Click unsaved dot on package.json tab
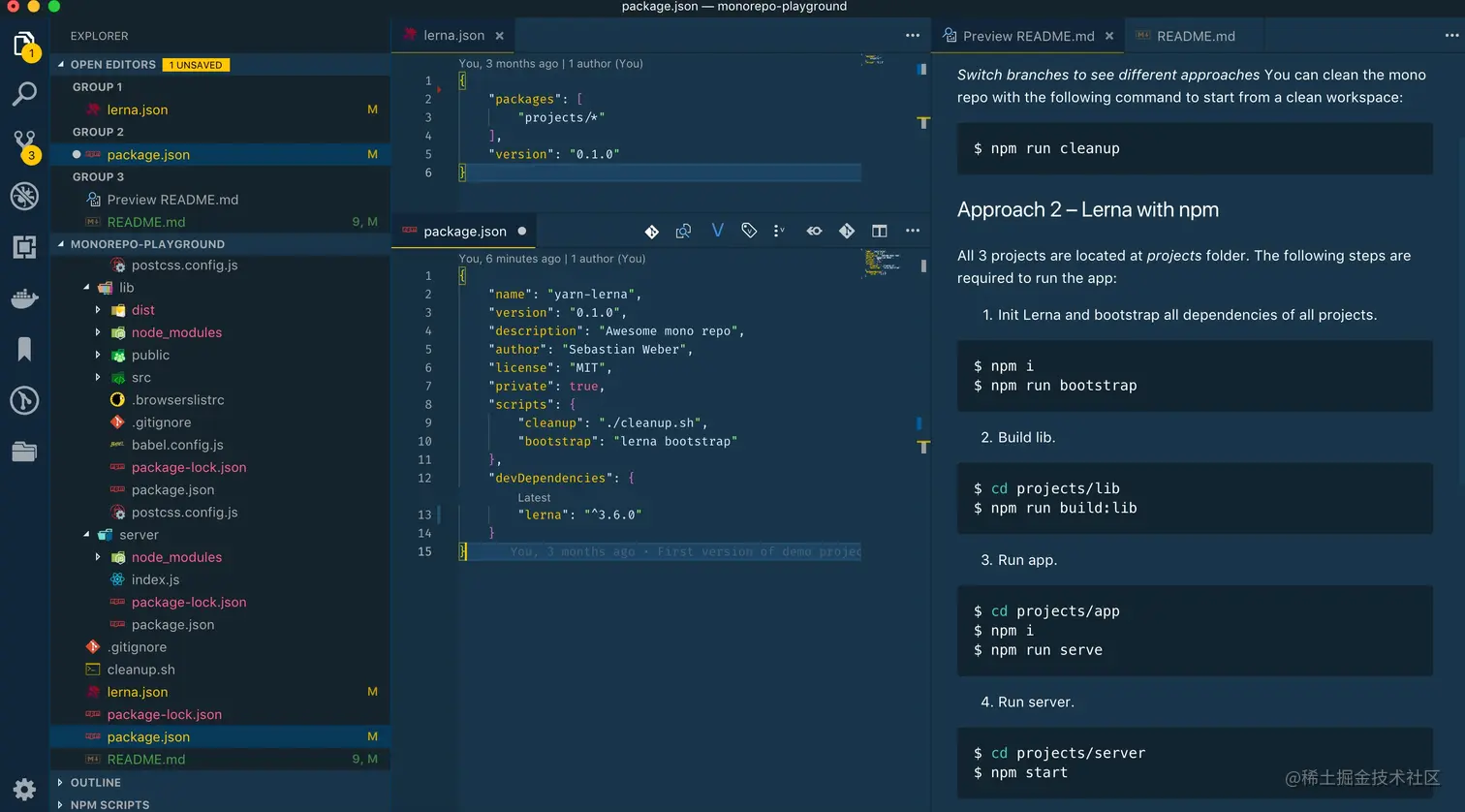This screenshot has width=1465, height=812. pyautogui.click(x=522, y=232)
